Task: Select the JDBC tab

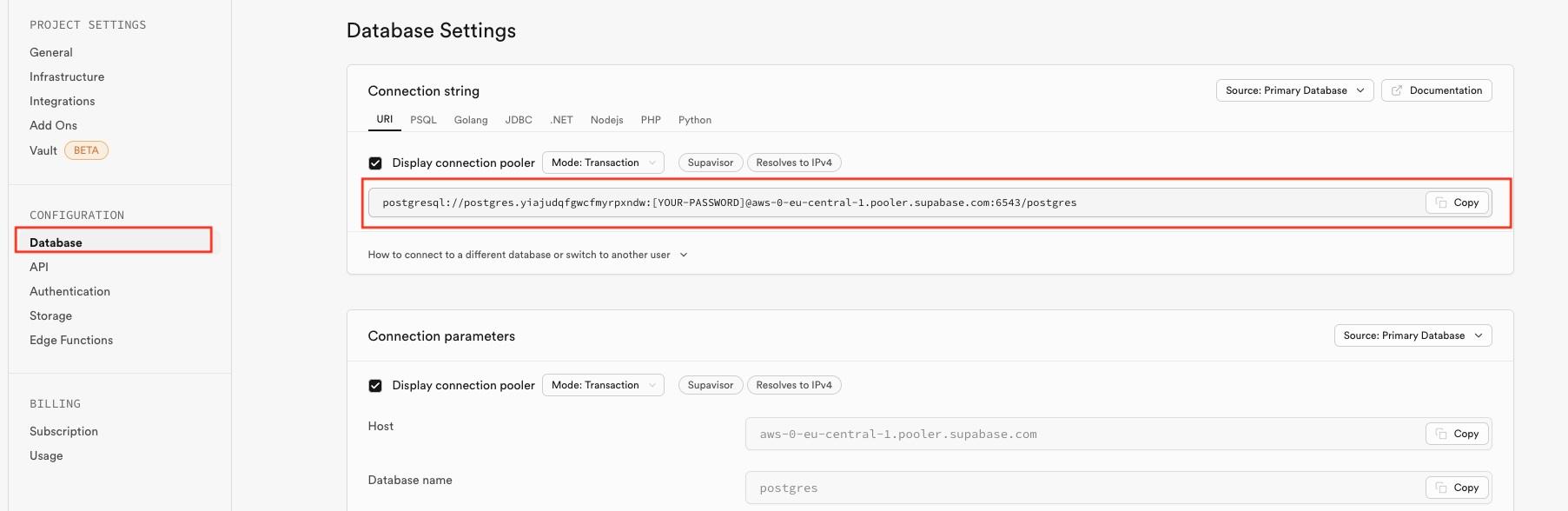Action: coord(519,120)
